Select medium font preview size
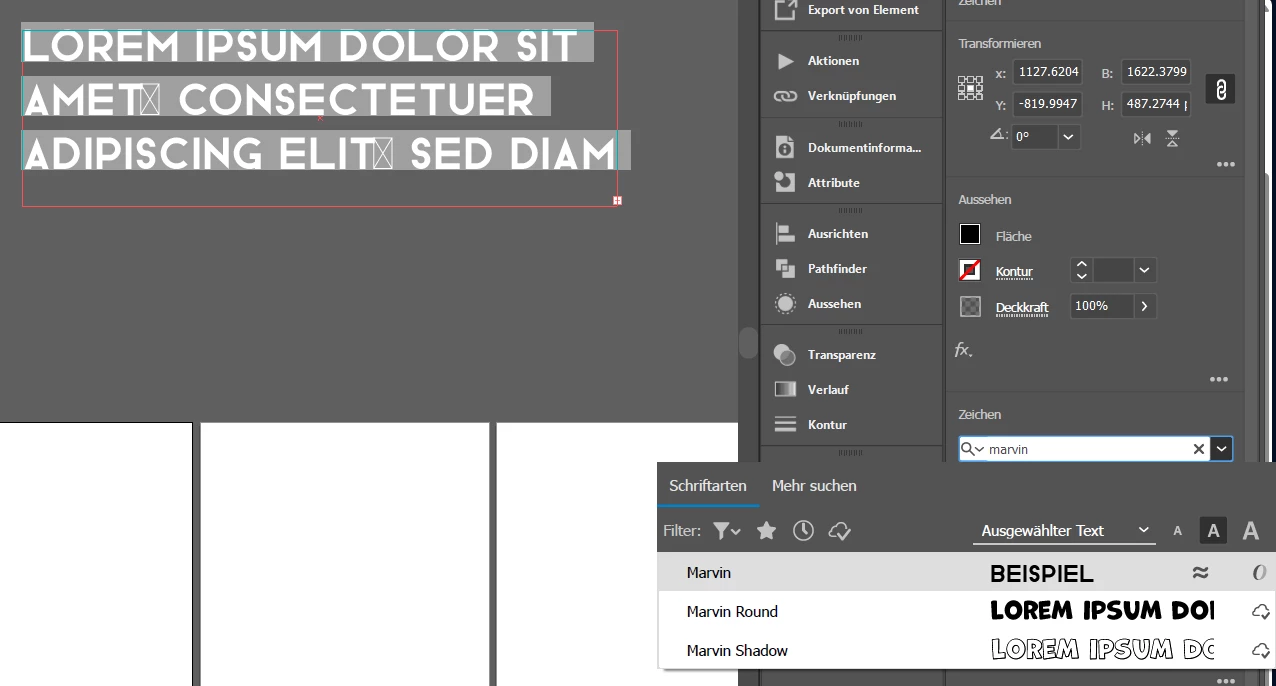1276x686 pixels. click(x=1213, y=531)
